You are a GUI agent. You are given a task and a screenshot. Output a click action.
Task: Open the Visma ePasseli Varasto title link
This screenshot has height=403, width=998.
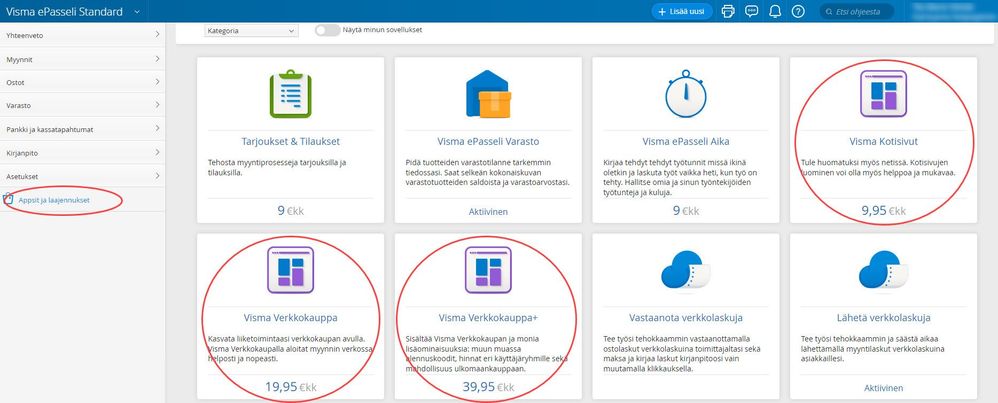point(488,141)
